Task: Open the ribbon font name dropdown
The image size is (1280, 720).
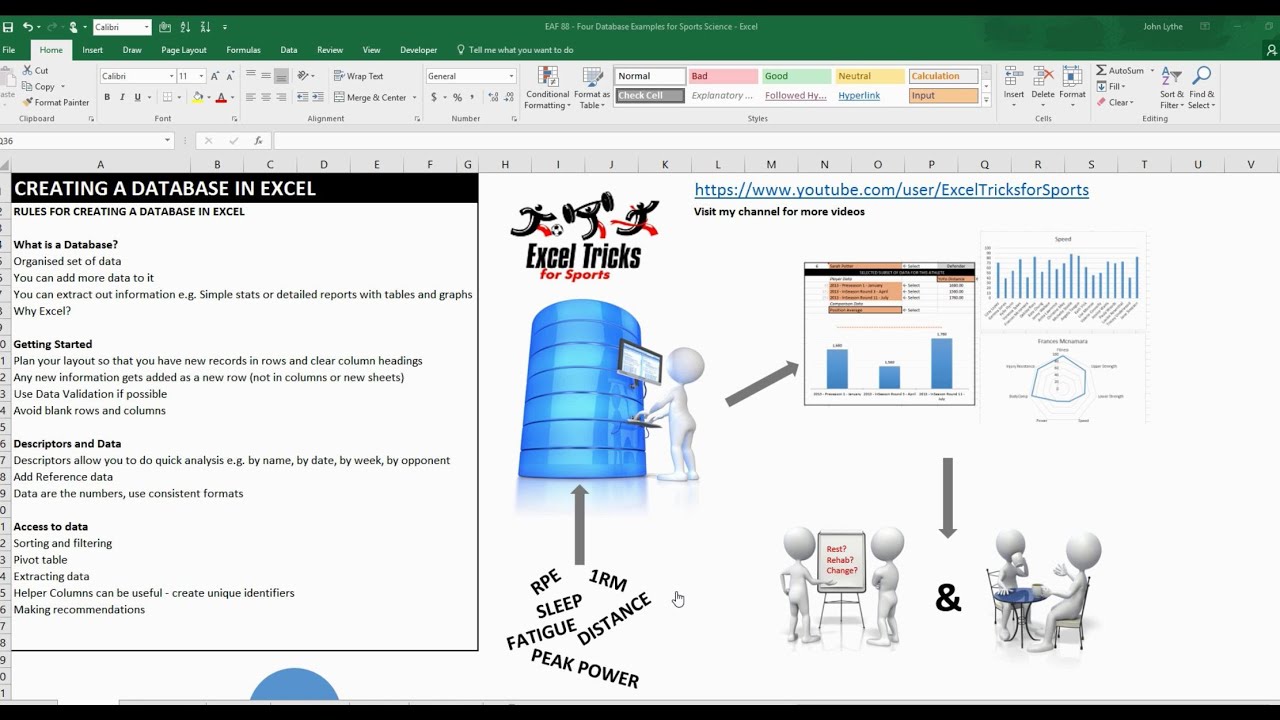Action: pos(171,76)
